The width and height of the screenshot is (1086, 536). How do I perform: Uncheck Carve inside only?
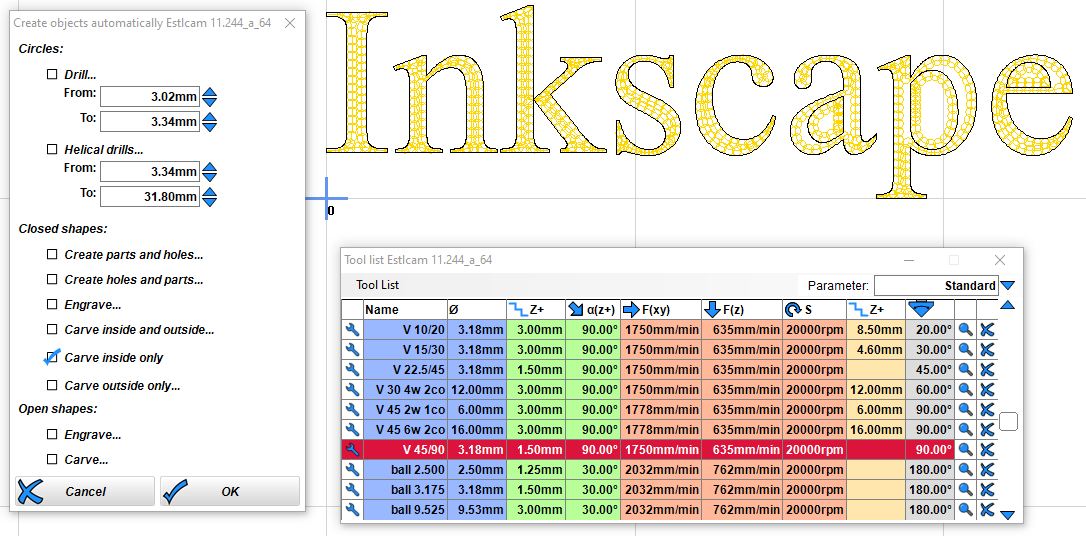52,357
